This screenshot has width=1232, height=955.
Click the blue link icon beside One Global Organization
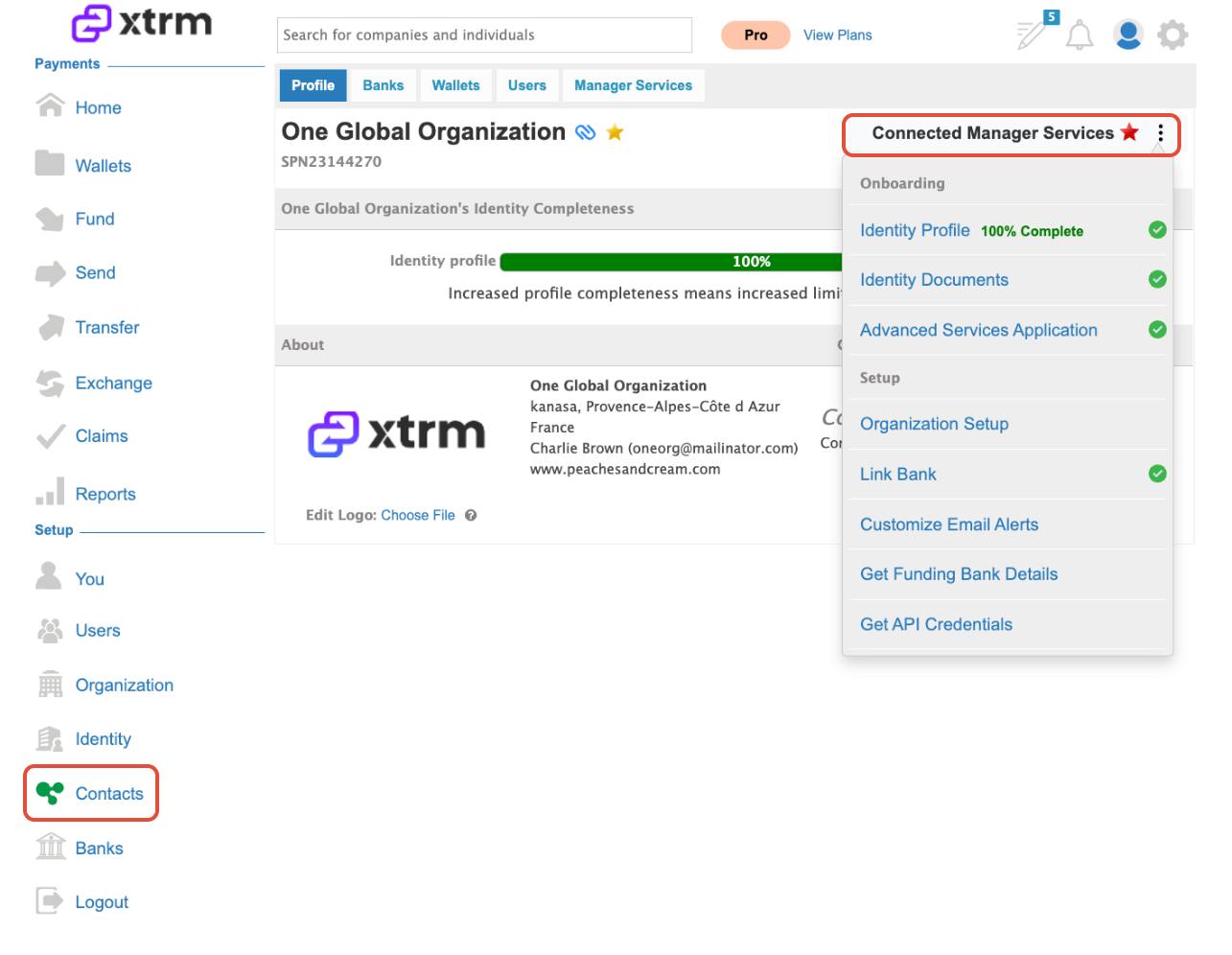click(x=585, y=132)
